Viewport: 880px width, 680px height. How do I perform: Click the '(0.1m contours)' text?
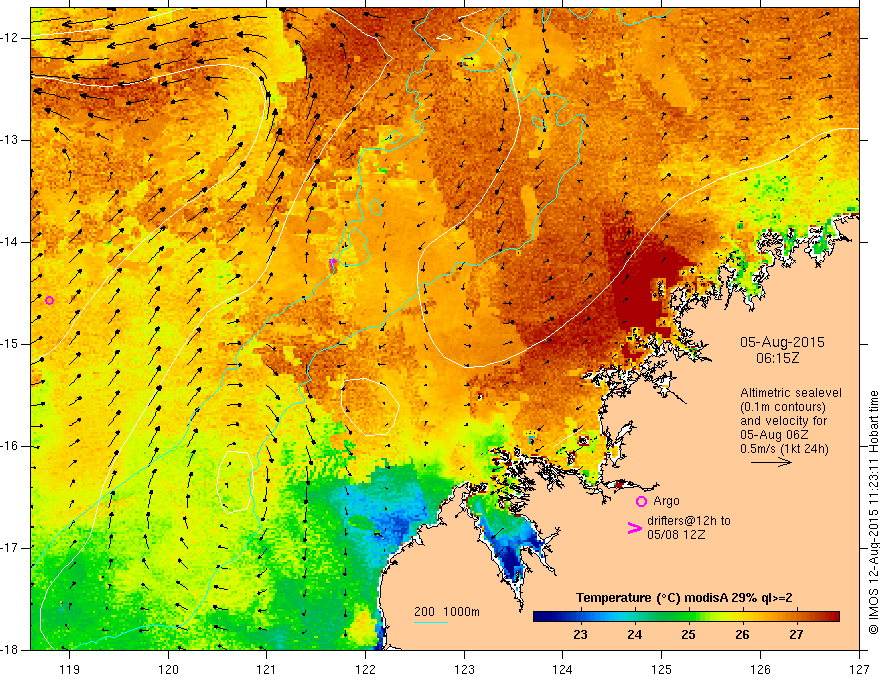pyautogui.click(x=783, y=407)
